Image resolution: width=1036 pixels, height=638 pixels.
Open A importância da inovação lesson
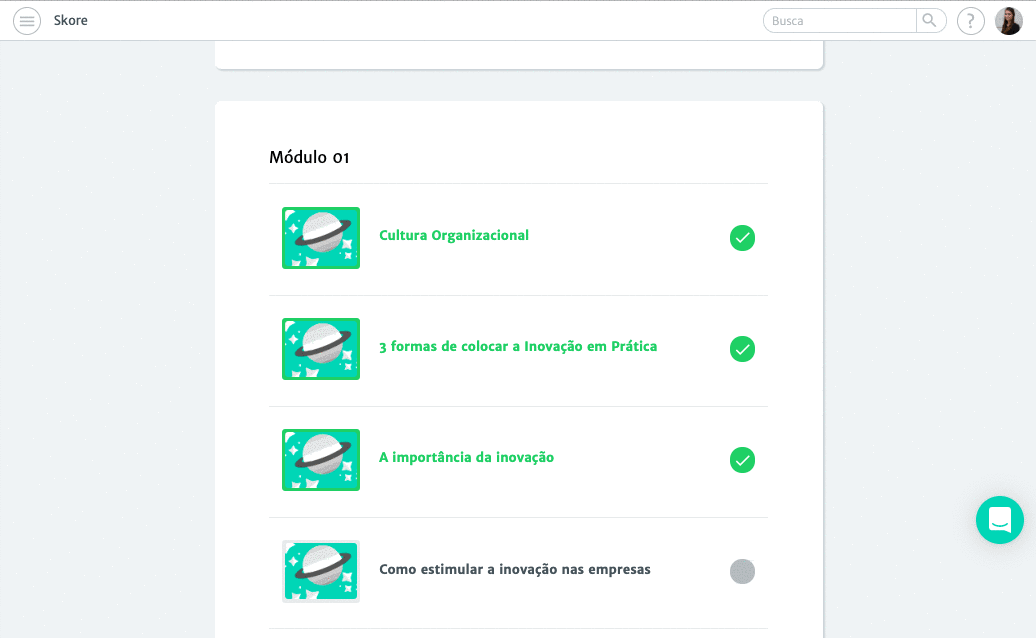click(466, 458)
